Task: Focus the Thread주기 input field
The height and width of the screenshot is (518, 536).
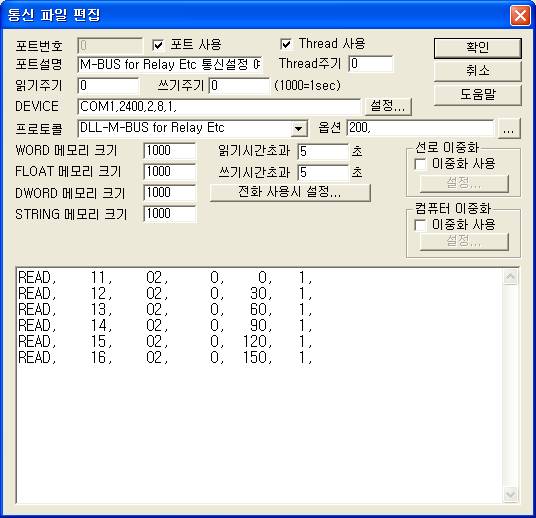Action: pyautogui.click(x=371, y=64)
